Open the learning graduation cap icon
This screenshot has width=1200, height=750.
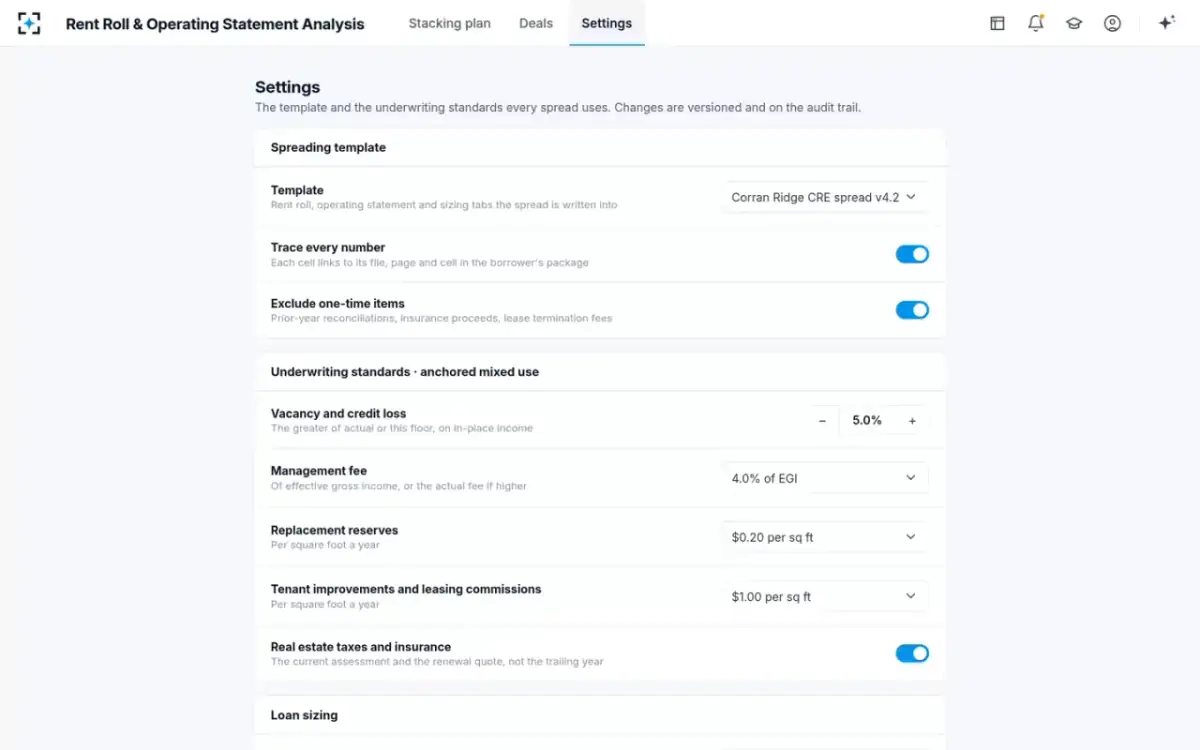[1074, 23]
